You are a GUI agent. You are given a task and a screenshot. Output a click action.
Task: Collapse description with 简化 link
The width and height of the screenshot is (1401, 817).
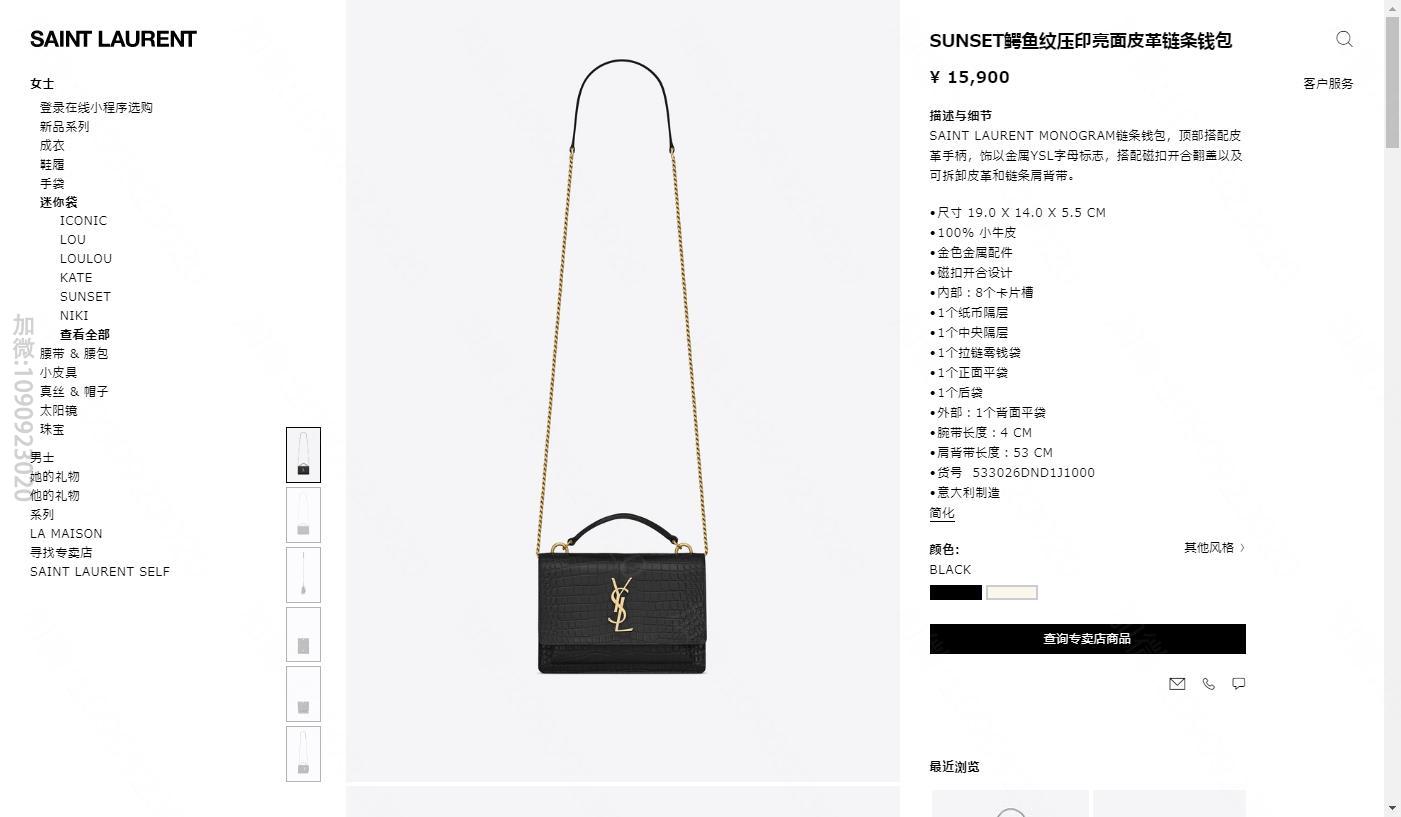pos(942,513)
